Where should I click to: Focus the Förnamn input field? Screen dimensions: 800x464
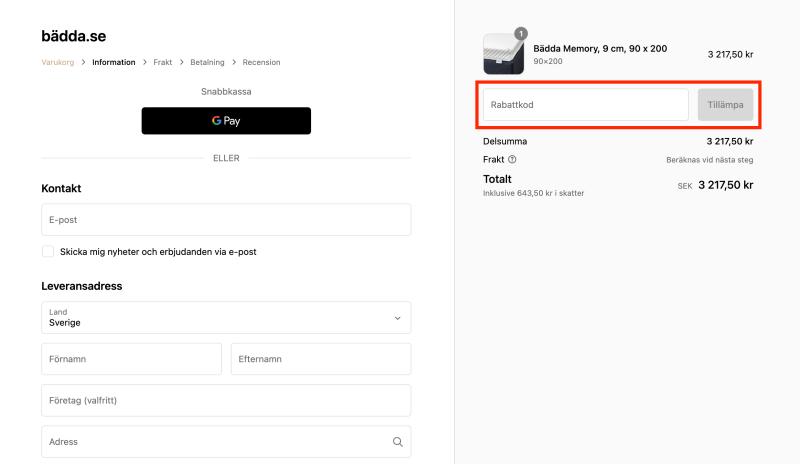132,359
